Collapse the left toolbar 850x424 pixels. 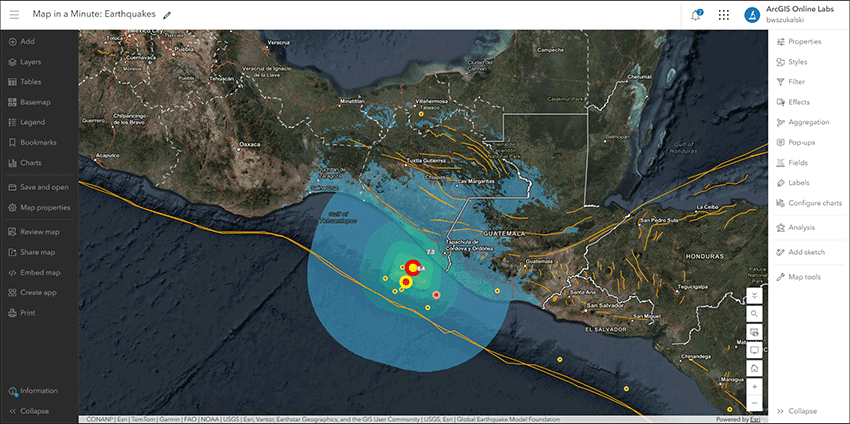pos(29,411)
